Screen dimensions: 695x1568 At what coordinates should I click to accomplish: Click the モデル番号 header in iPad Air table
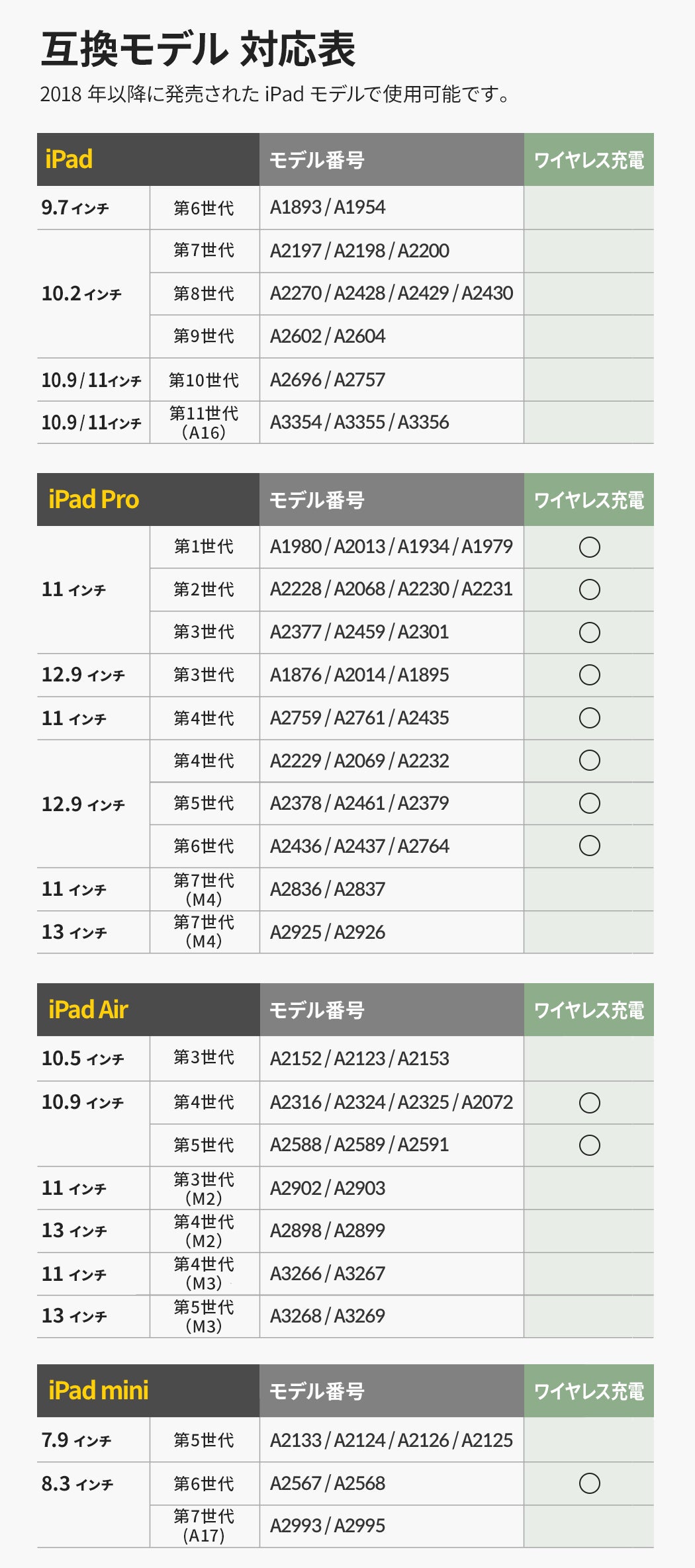coord(316,1010)
